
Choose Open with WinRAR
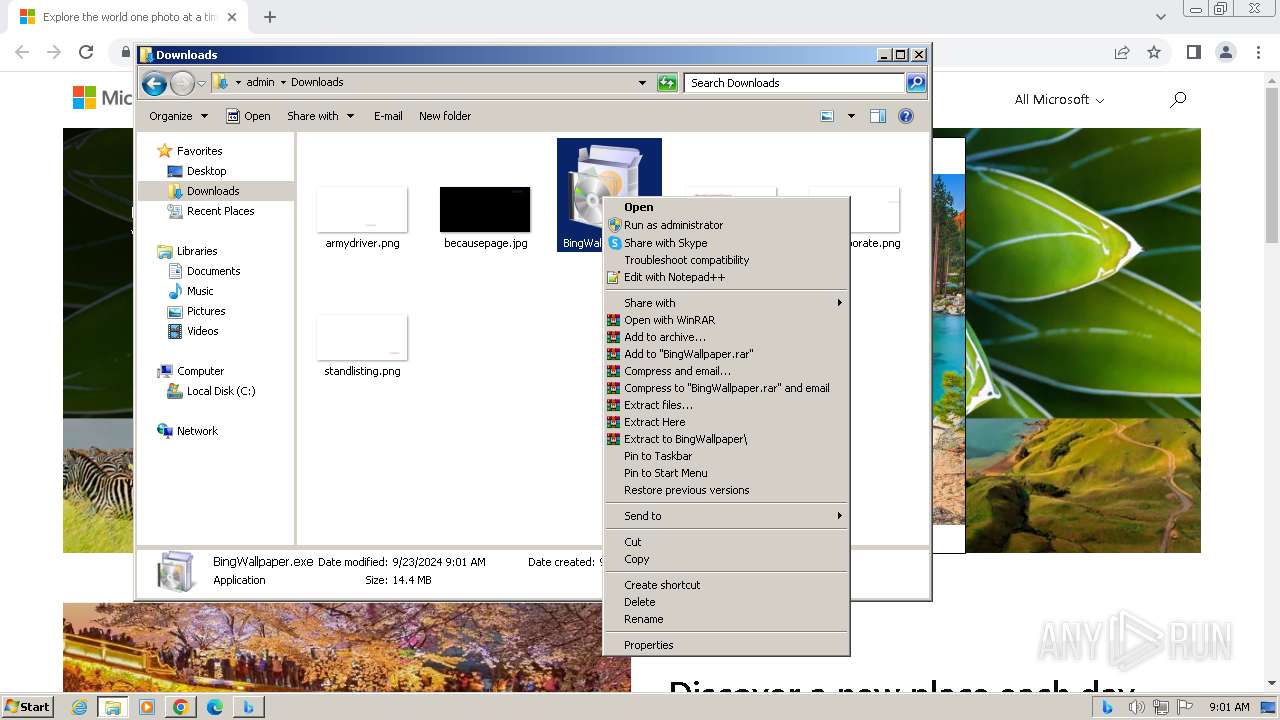click(x=727, y=320)
